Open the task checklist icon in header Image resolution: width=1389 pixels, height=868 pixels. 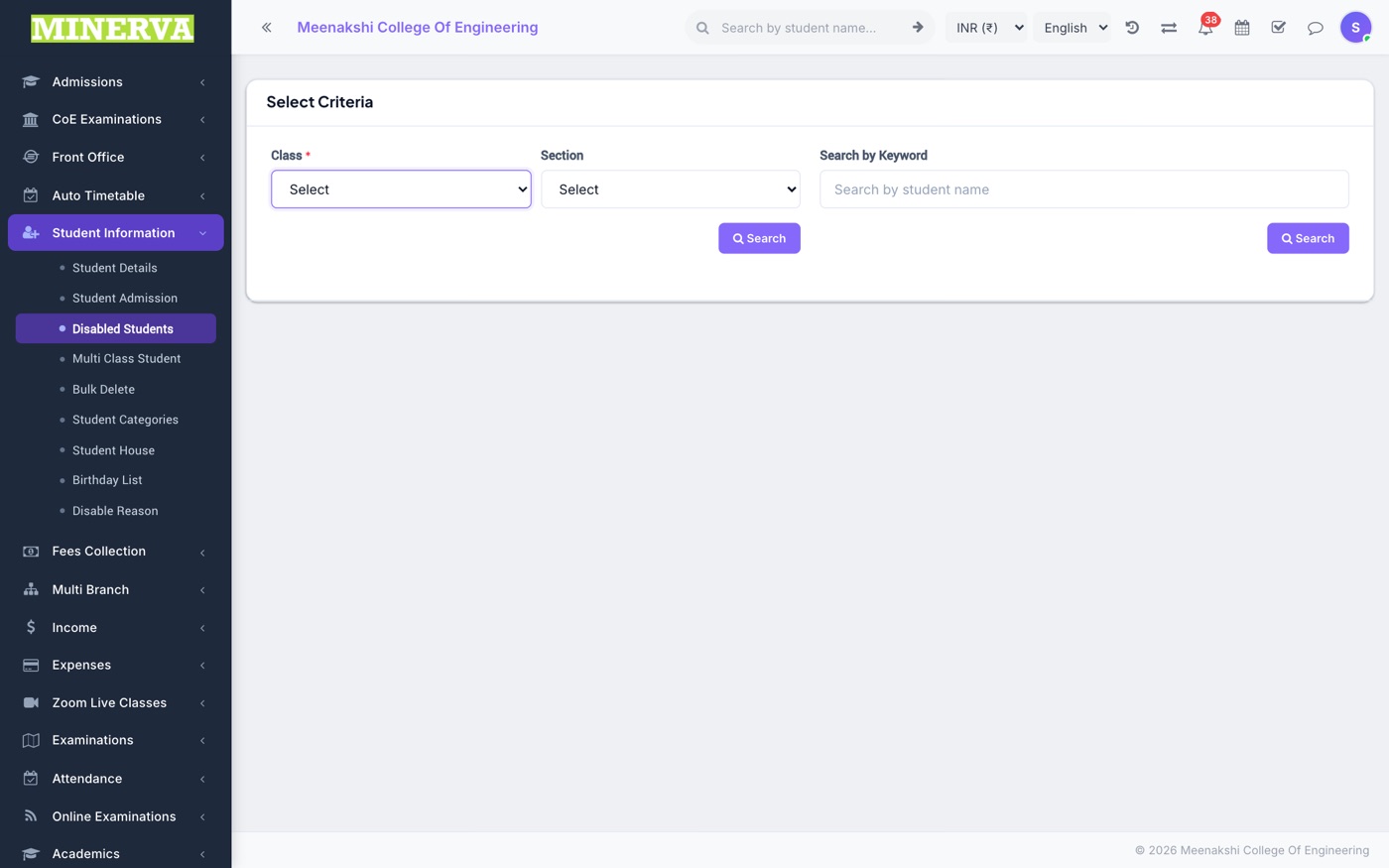pyautogui.click(x=1279, y=28)
